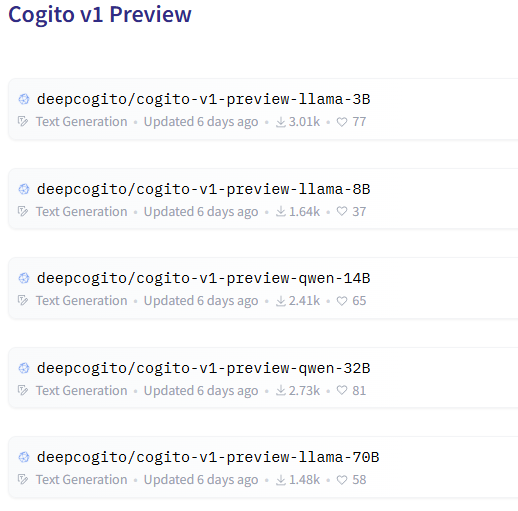Click the avatar icon beside cogito-v1-preview-llama-3B
This screenshot has height=511, width=518.
pyautogui.click(x=24, y=99)
